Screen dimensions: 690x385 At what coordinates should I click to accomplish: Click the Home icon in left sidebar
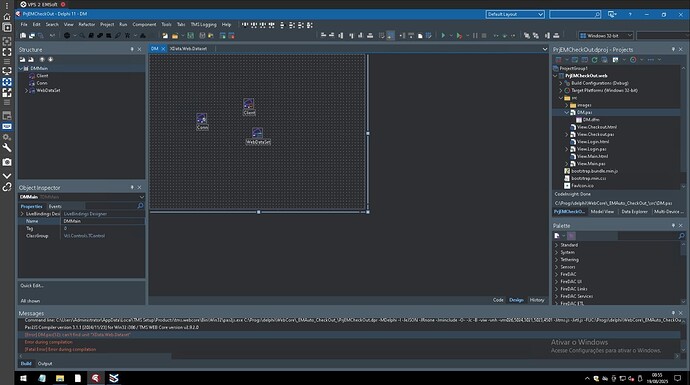7,17
